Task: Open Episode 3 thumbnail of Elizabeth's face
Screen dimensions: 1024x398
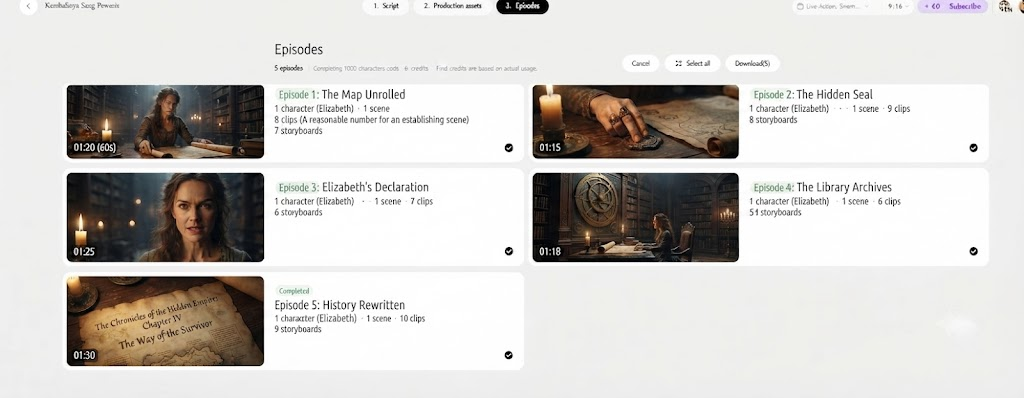Action: [165, 217]
